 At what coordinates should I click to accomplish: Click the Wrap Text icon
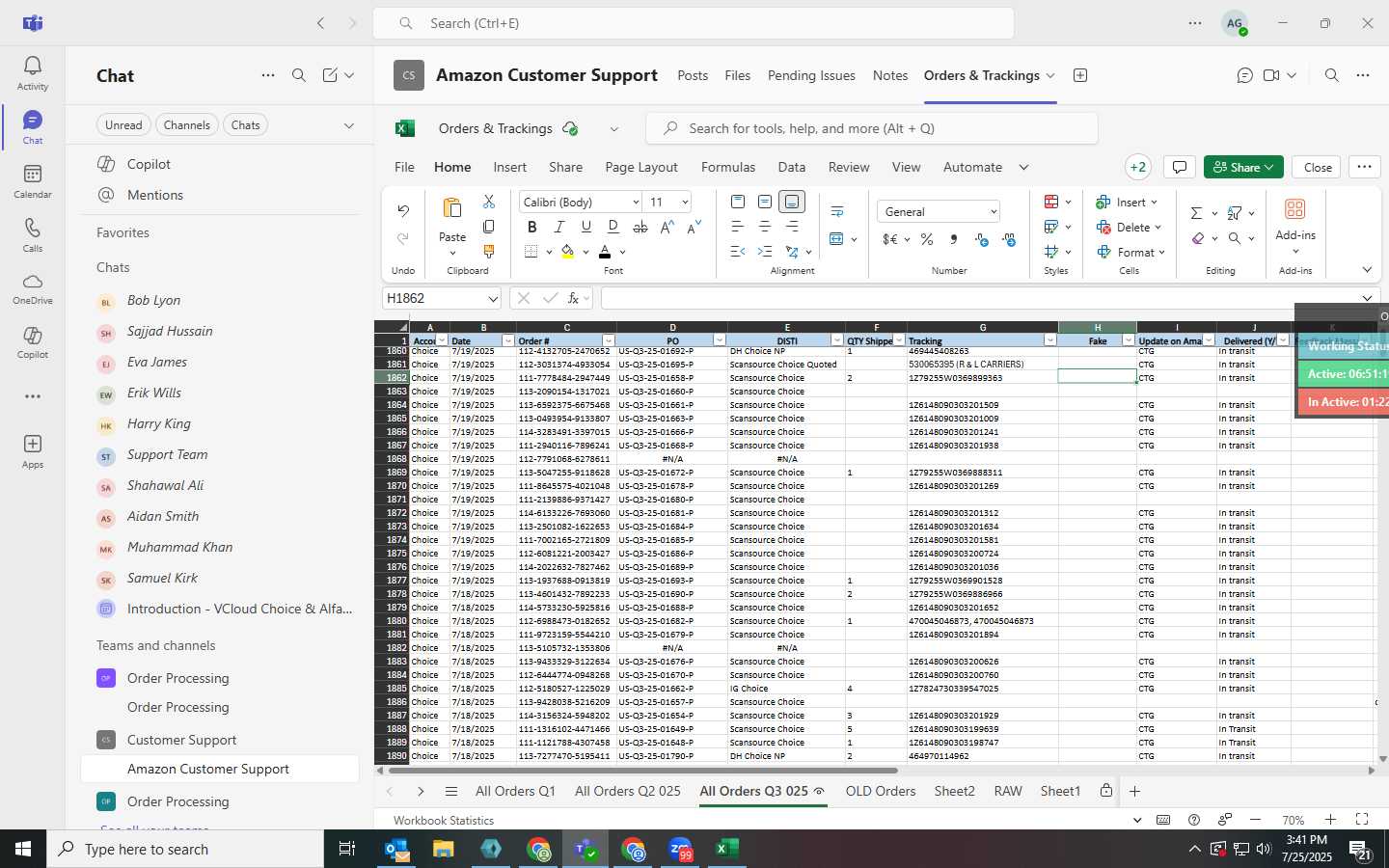click(x=837, y=211)
